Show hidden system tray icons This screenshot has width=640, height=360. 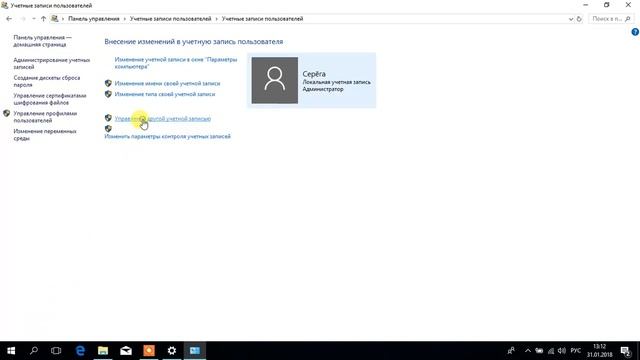tap(528, 351)
